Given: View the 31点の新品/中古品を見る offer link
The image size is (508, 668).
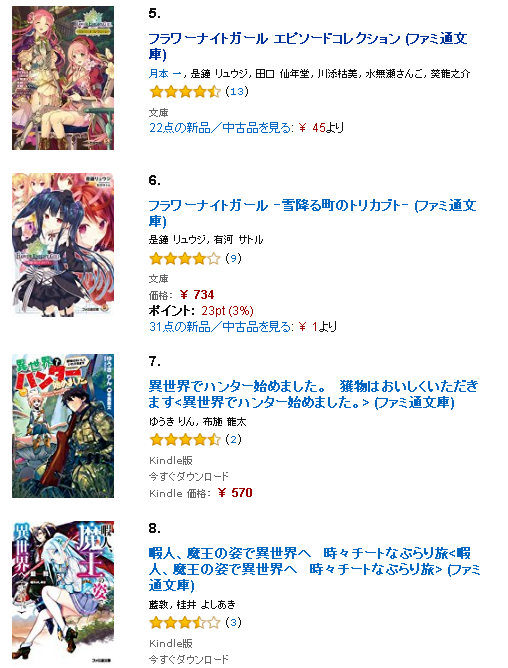Looking at the screenshot, I should 221,327.
